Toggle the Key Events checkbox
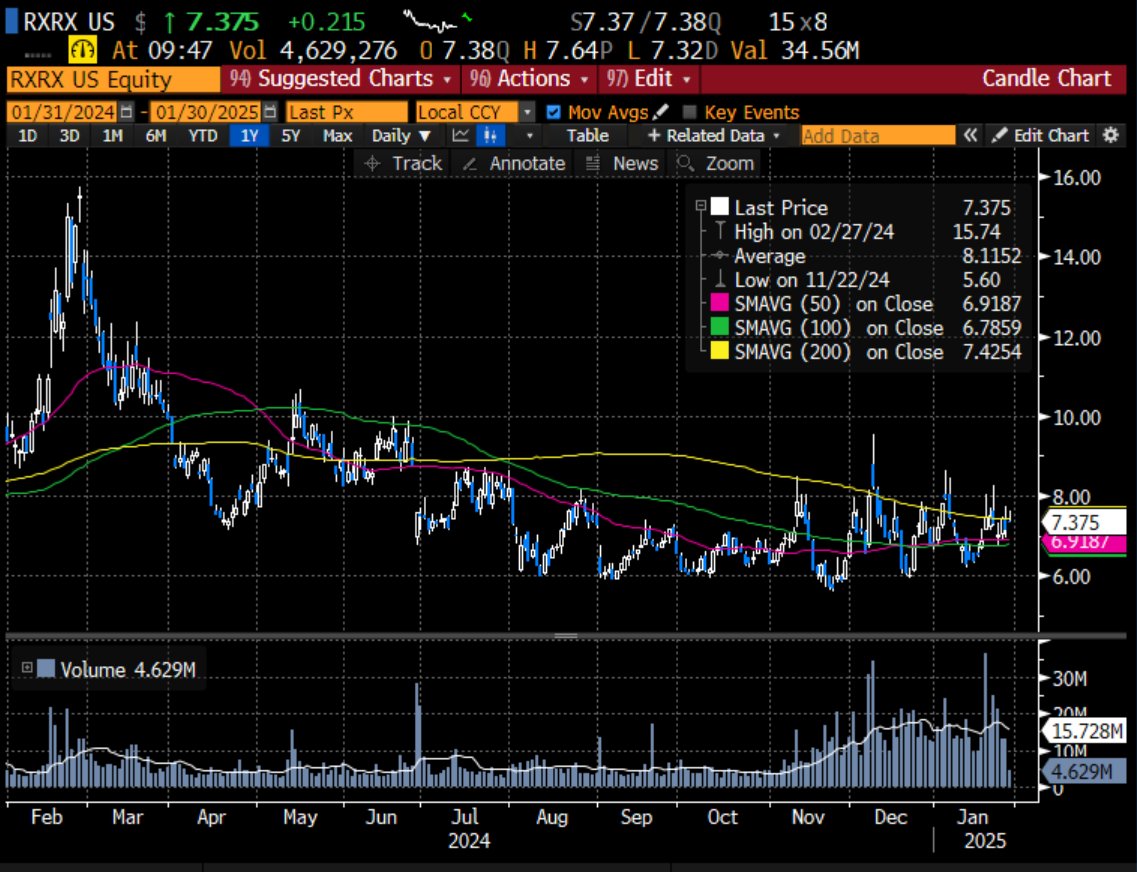This screenshot has height=872, width=1137. tap(690, 112)
